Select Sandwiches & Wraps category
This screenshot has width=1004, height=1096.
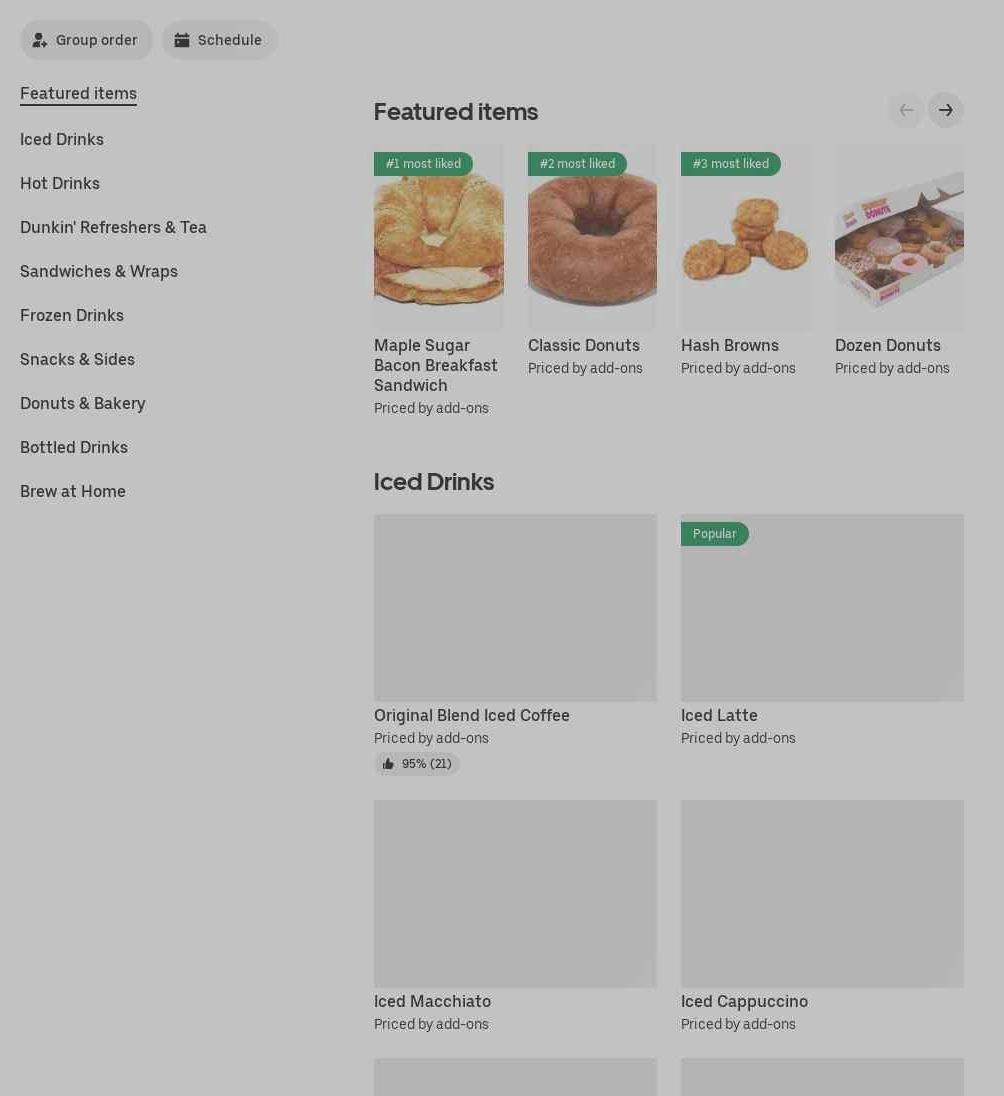pos(99,271)
